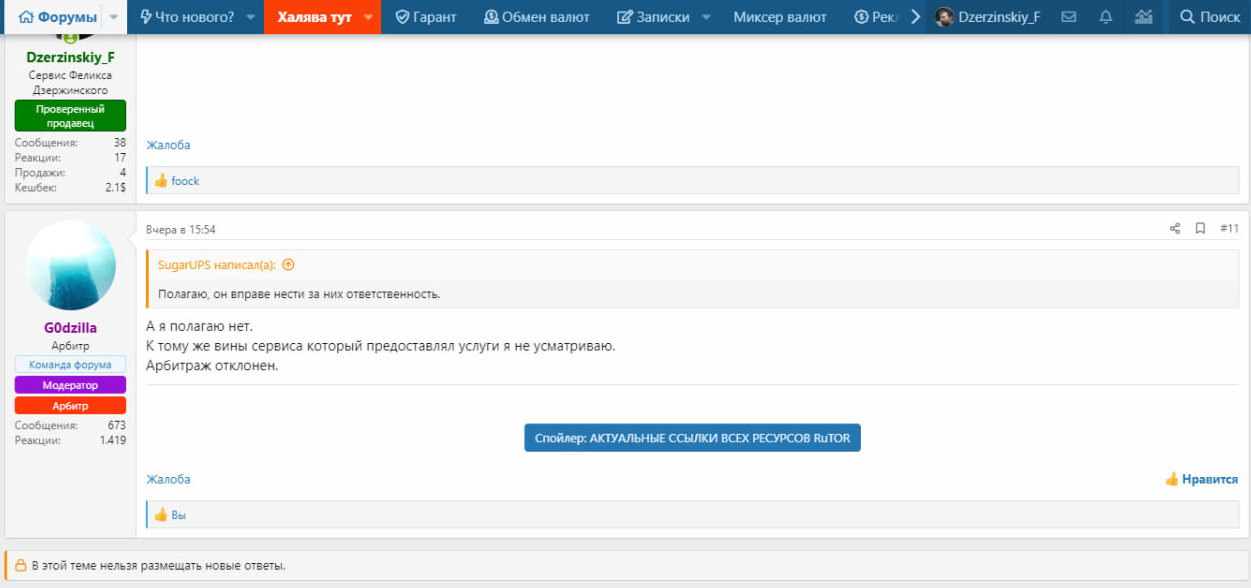1251x588 pixels.
Task: Open the envelope messages icon
Action: 1068,17
